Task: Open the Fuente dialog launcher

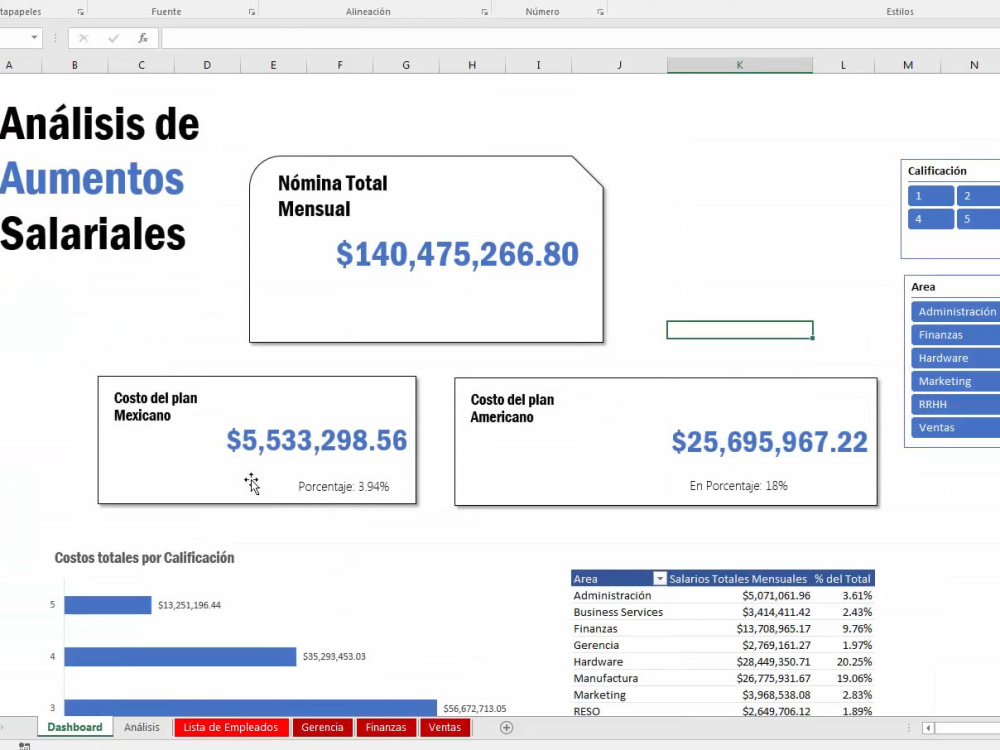Action: (252, 12)
